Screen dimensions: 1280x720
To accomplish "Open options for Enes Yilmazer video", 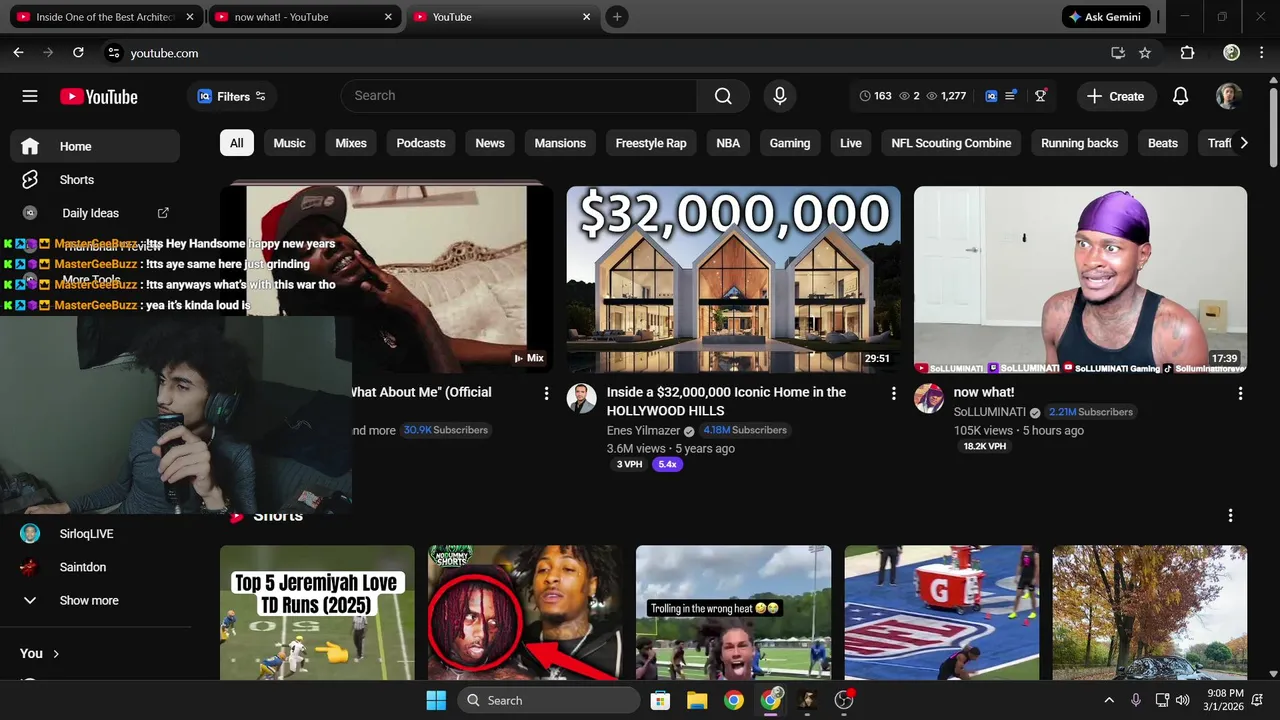I will (894, 394).
